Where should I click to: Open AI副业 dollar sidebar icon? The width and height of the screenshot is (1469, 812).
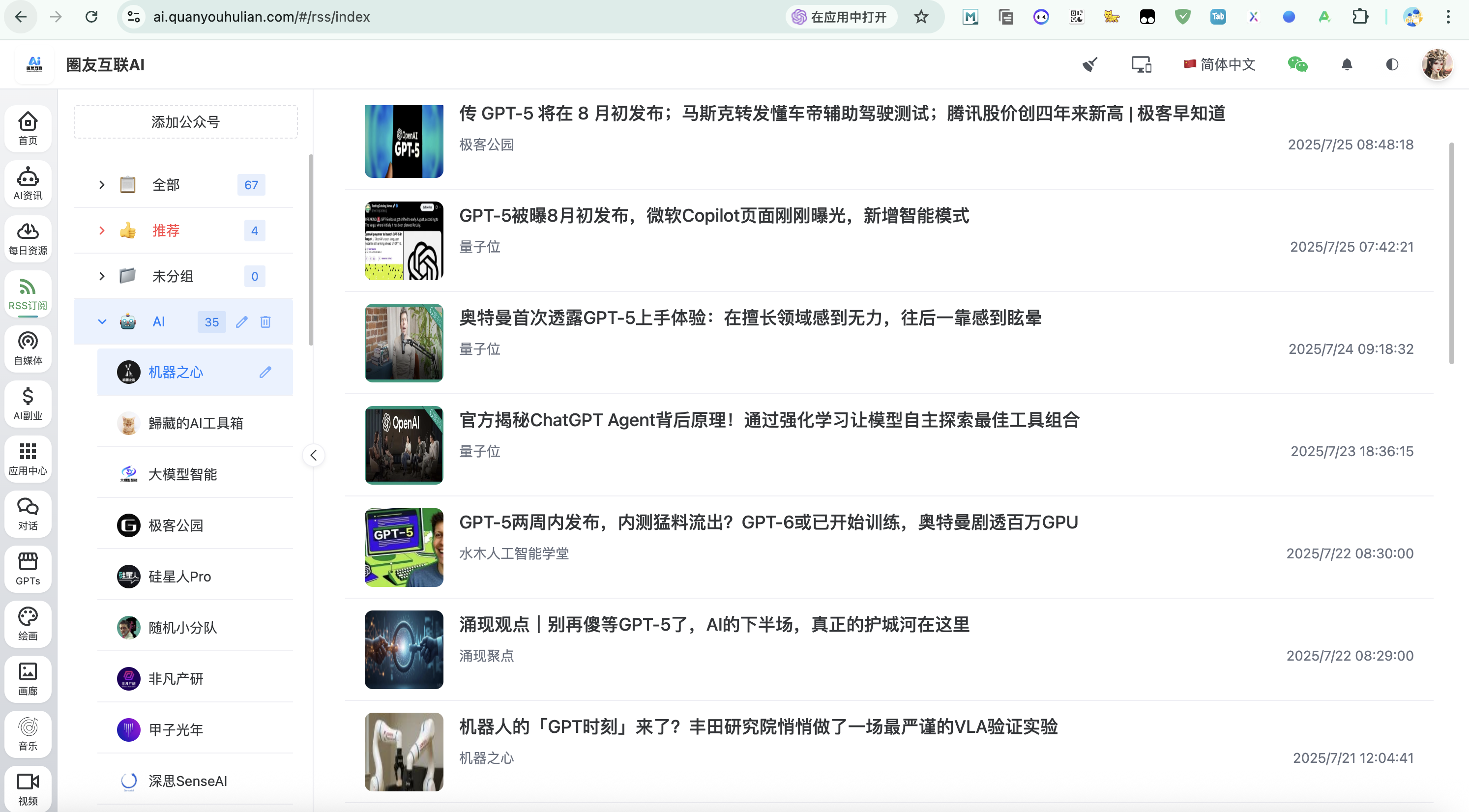click(x=28, y=404)
